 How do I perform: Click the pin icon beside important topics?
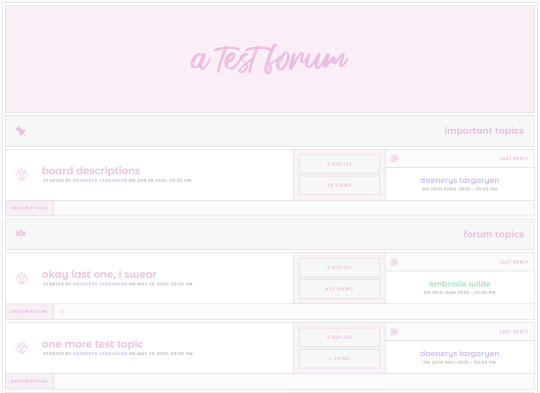[x=21, y=131]
